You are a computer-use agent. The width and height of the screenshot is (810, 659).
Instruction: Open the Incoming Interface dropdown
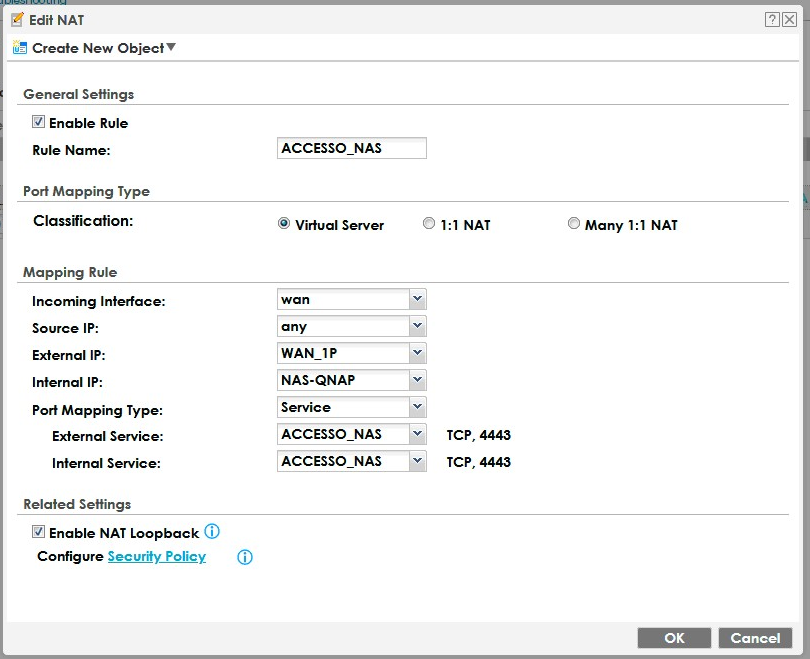point(417,299)
